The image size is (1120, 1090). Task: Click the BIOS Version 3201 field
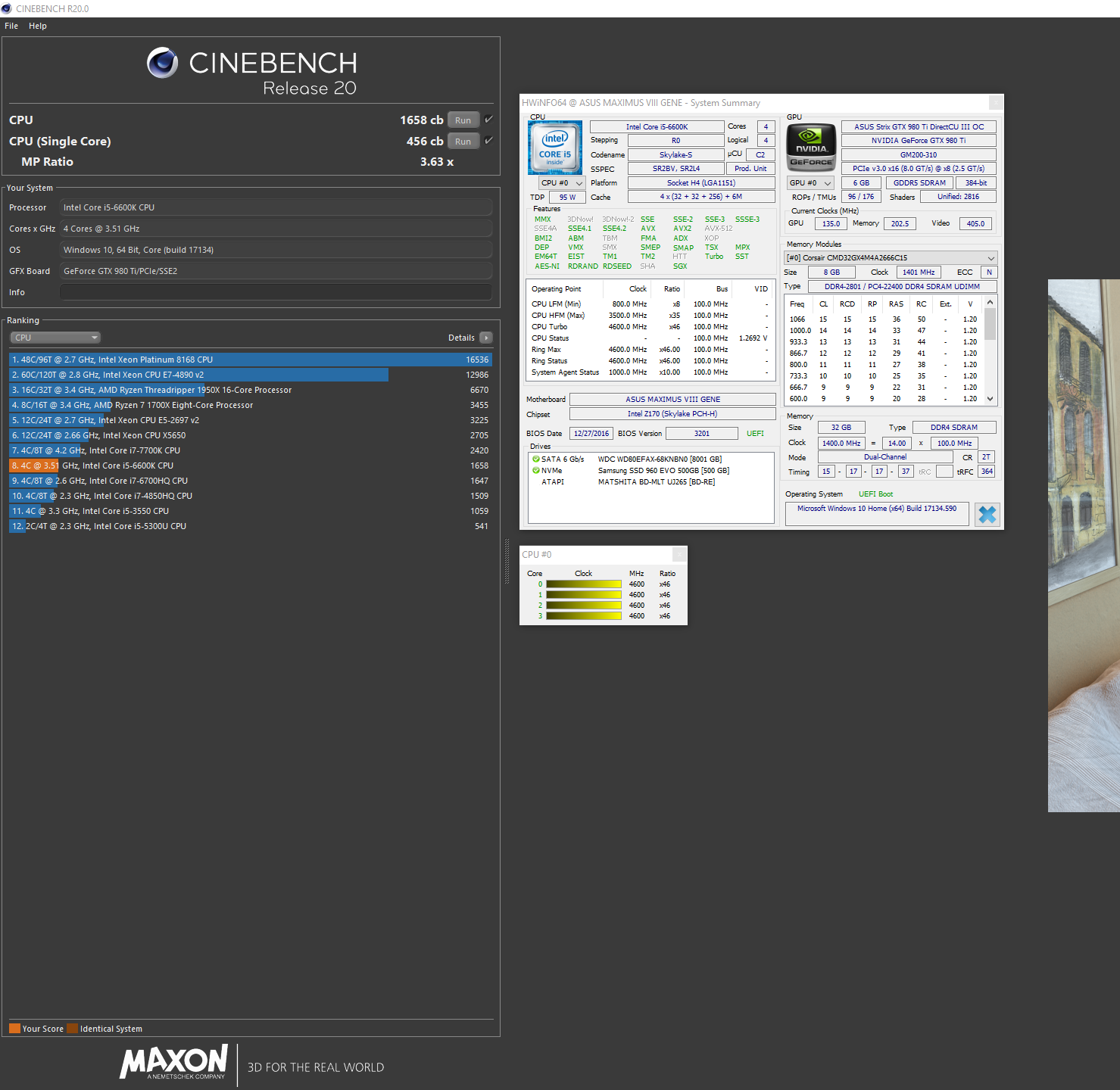pos(702,434)
